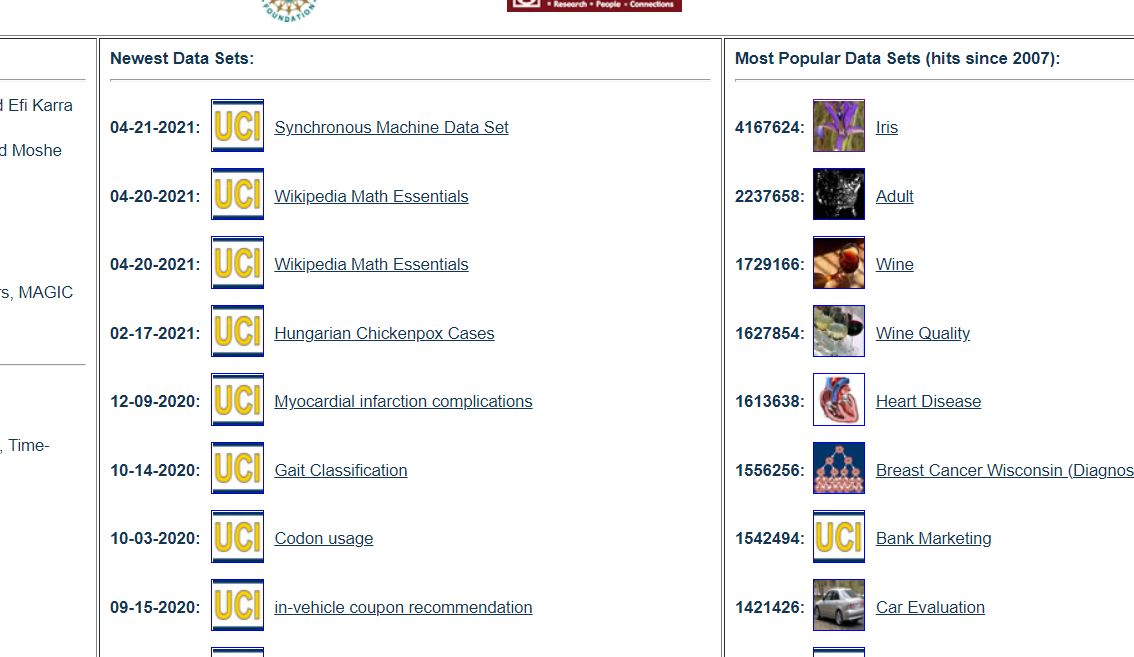Click the UCI icon dated 02-17-2021
Image resolution: width=1134 pixels, height=657 pixels.
pyautogui.click(x=237, y=331)
